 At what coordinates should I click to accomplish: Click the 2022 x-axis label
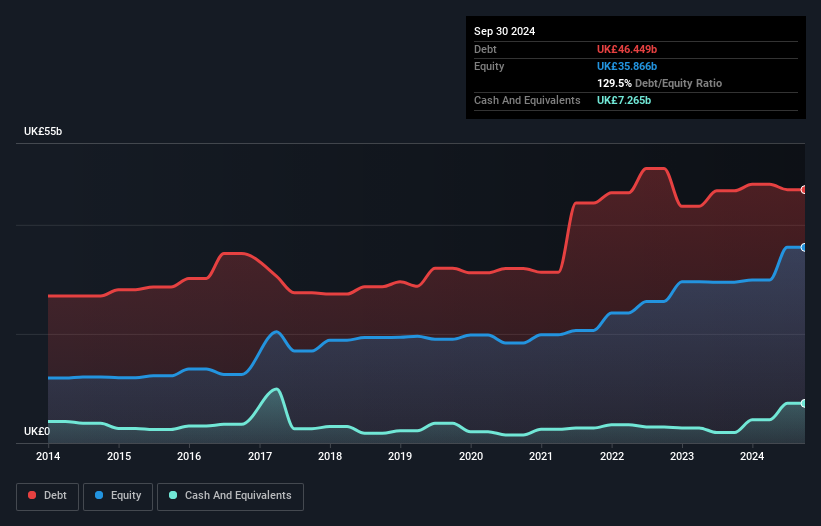point(612,456)
